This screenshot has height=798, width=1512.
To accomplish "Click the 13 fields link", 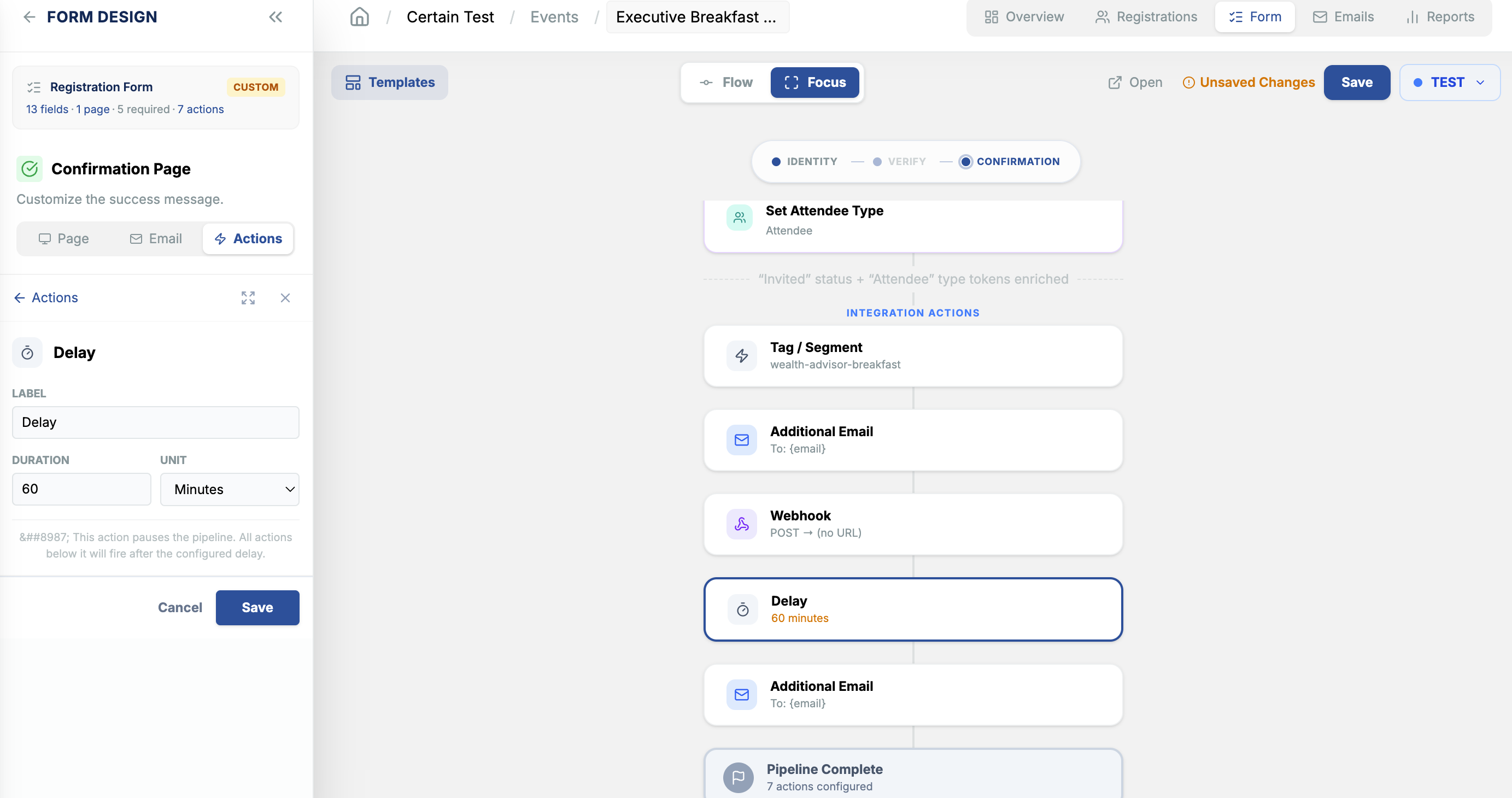I will tap(47, 109).
